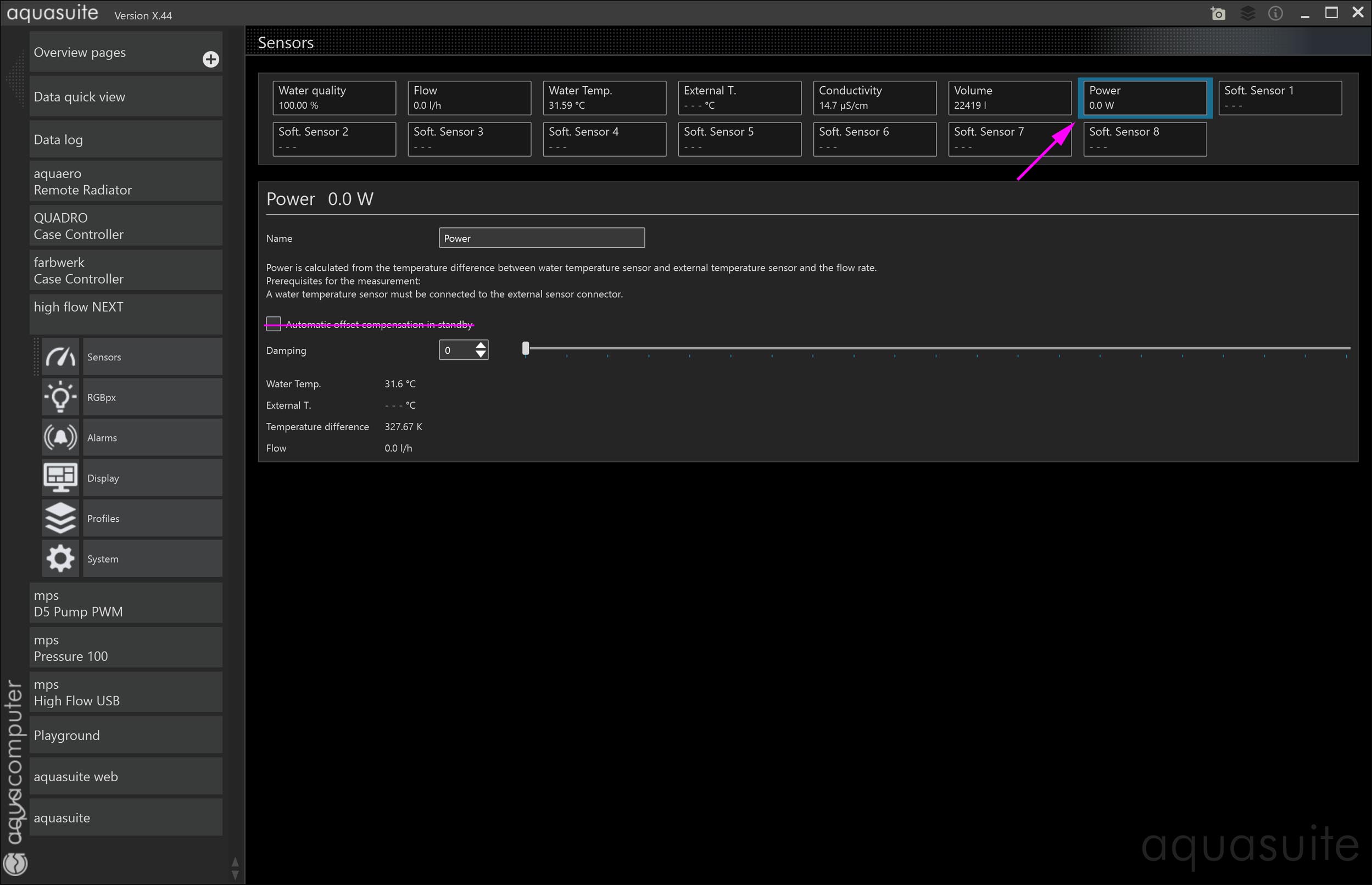Click the Damping slider handle
1372x885 pixels.
pos(525,348)
